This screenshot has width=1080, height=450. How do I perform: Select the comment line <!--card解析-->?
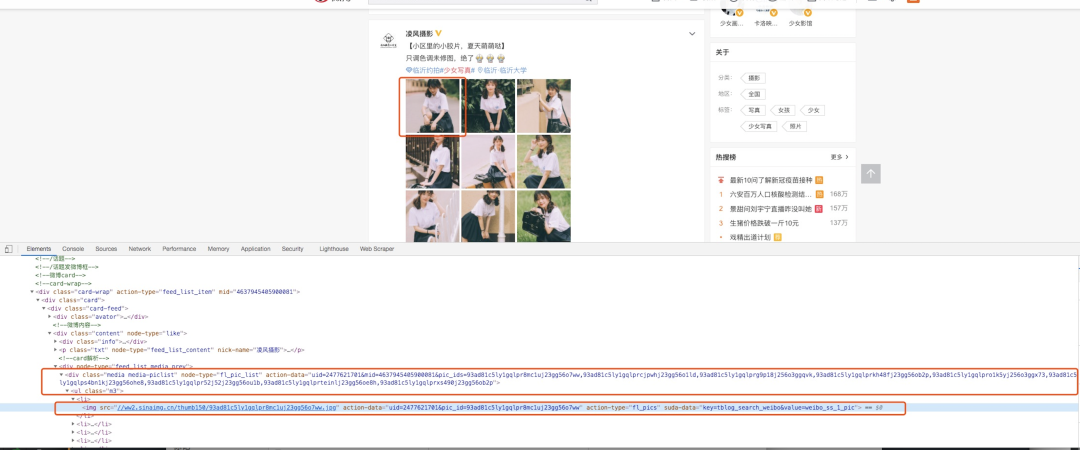[x=84, y=358]
